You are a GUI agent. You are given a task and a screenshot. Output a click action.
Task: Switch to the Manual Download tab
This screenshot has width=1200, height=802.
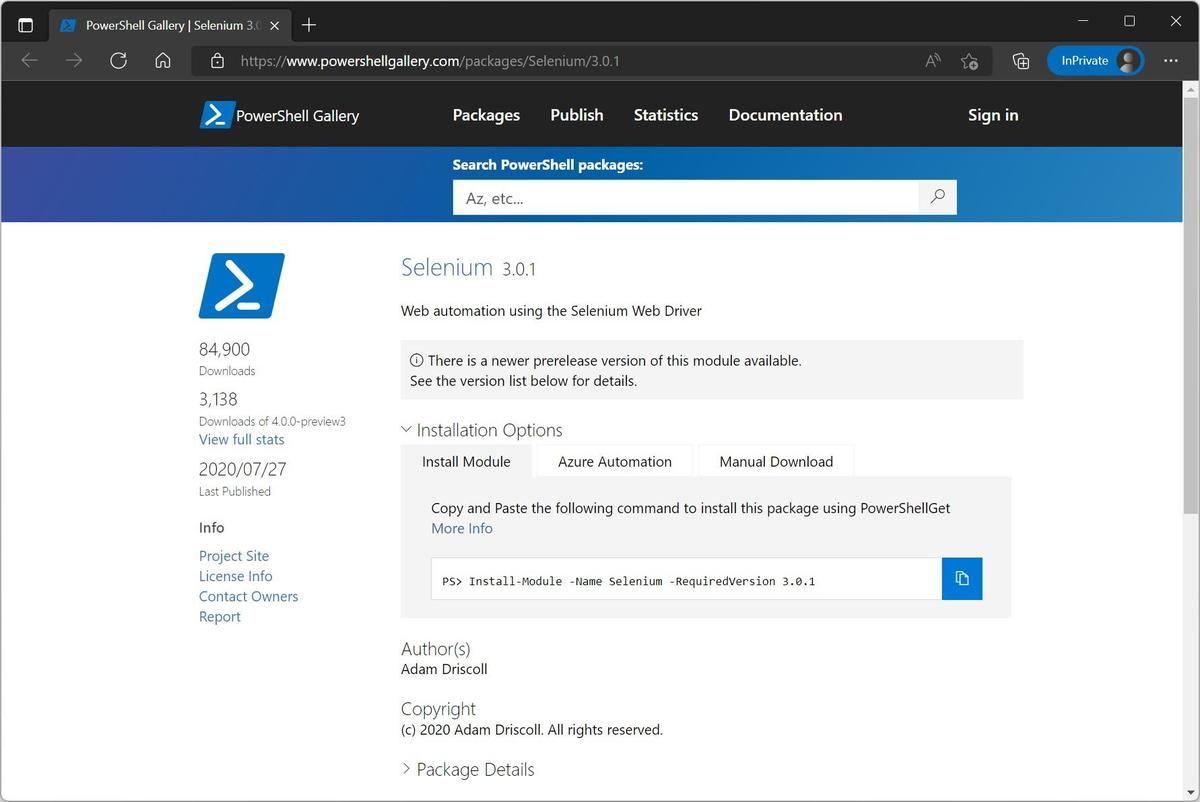pos(776,461)
